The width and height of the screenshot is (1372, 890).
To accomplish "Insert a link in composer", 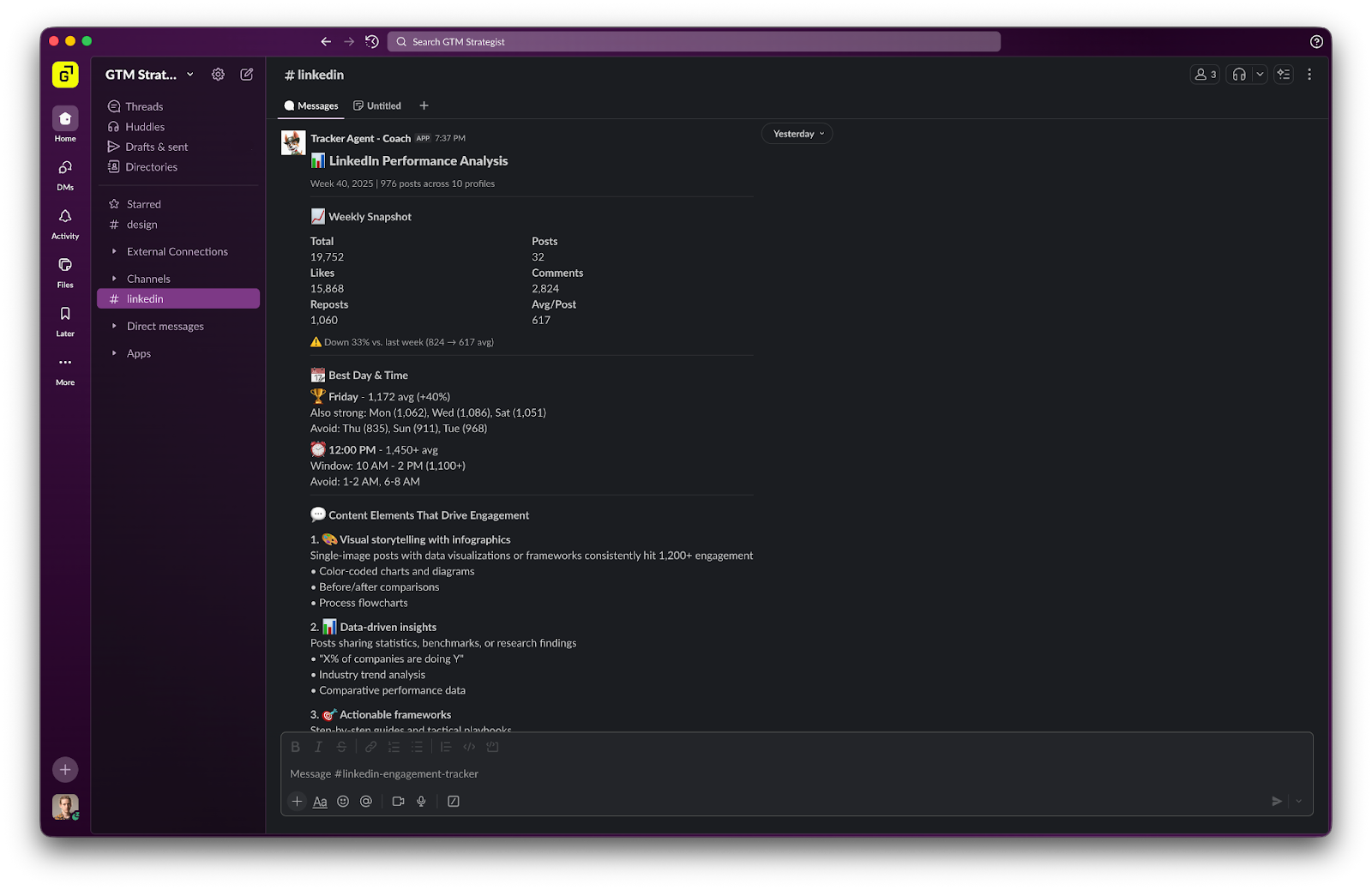I will tap(370, 747).
